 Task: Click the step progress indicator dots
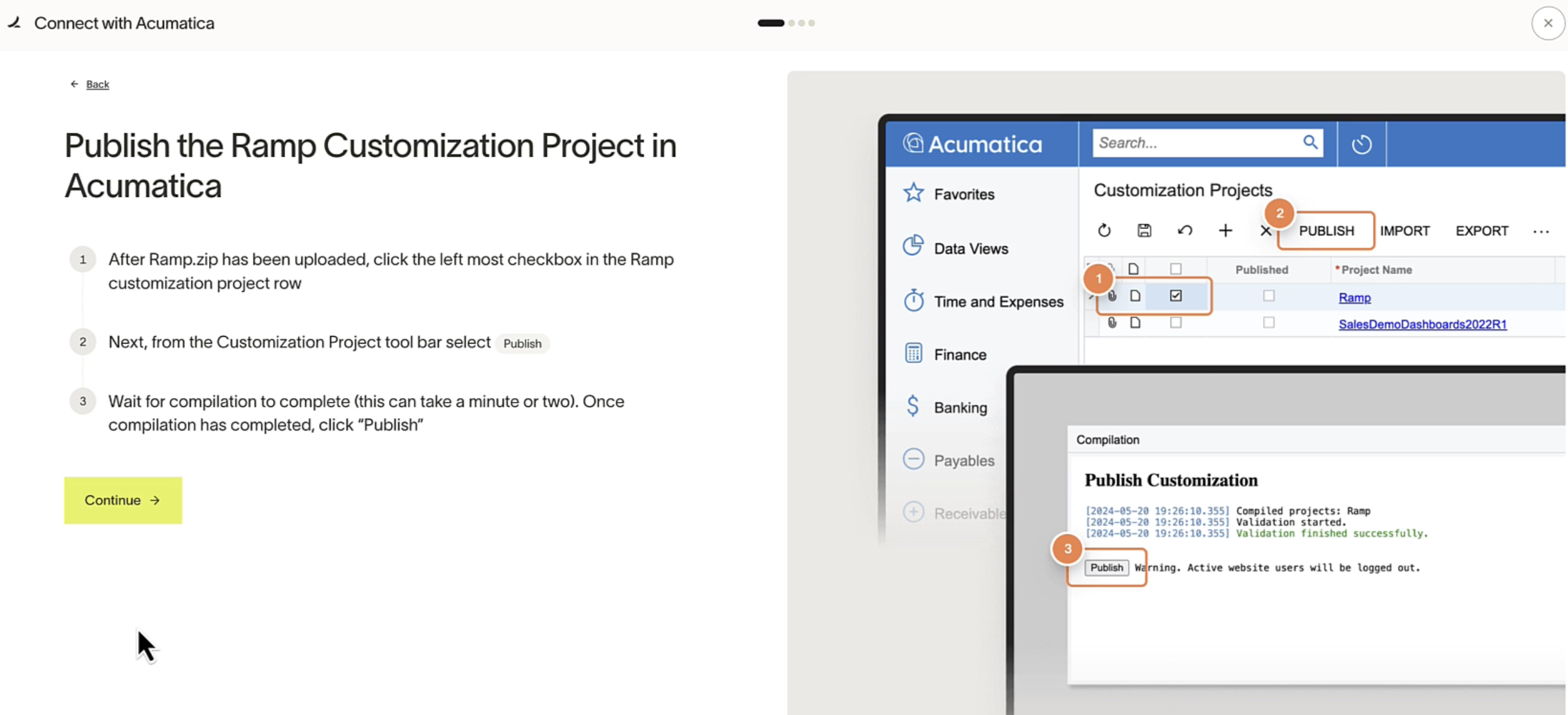(x=786, y=23)
